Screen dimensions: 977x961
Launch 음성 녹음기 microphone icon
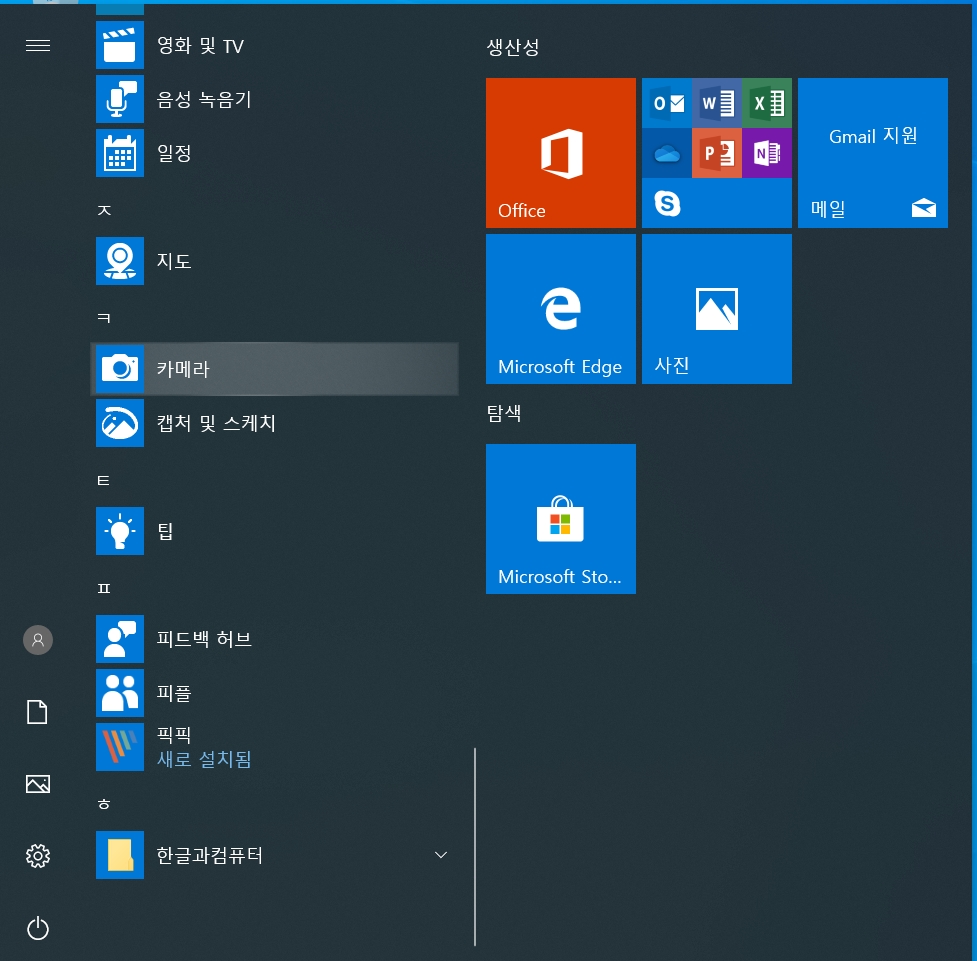coord(120,99)
